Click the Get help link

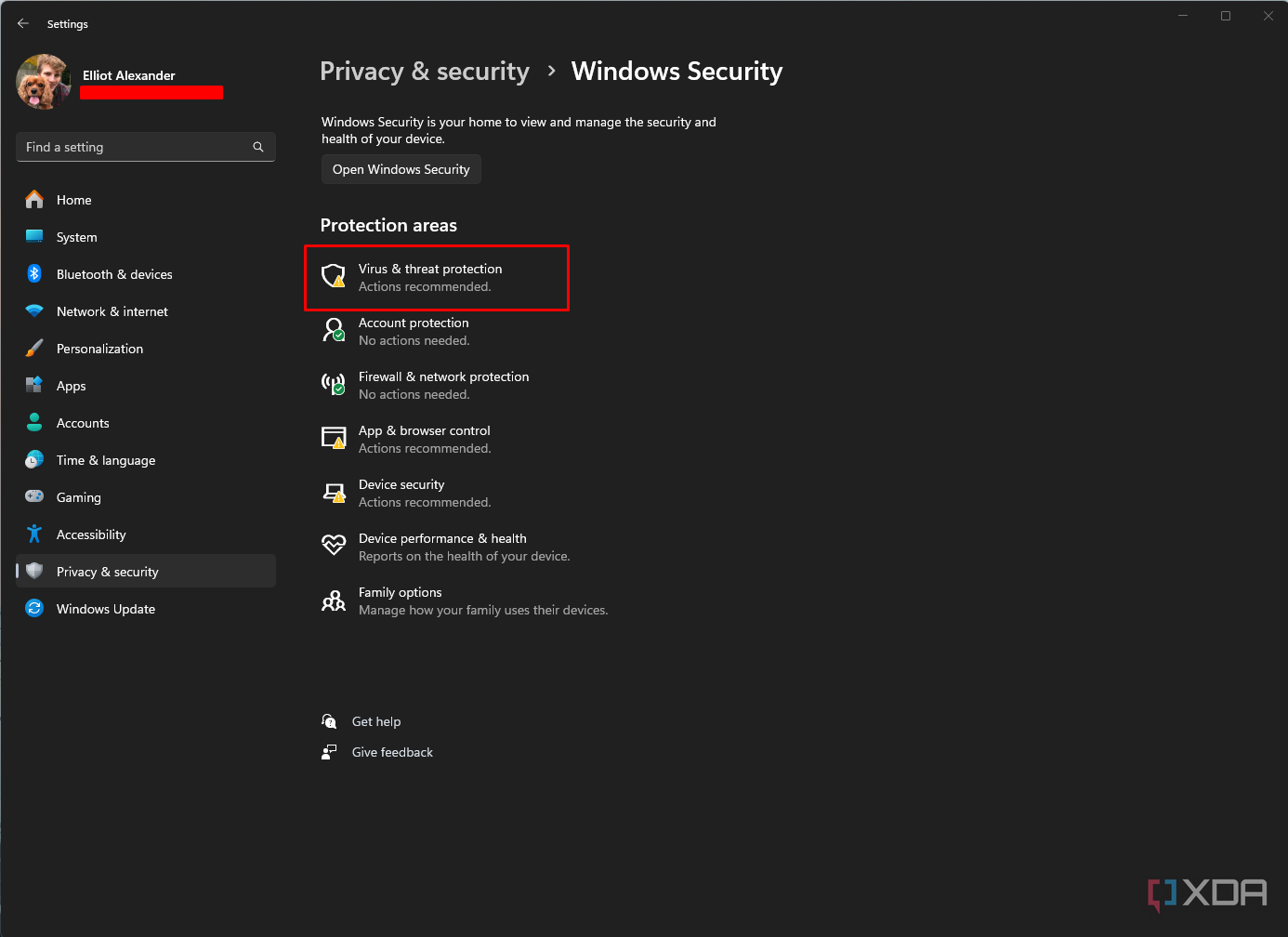(x=376, y=721)
